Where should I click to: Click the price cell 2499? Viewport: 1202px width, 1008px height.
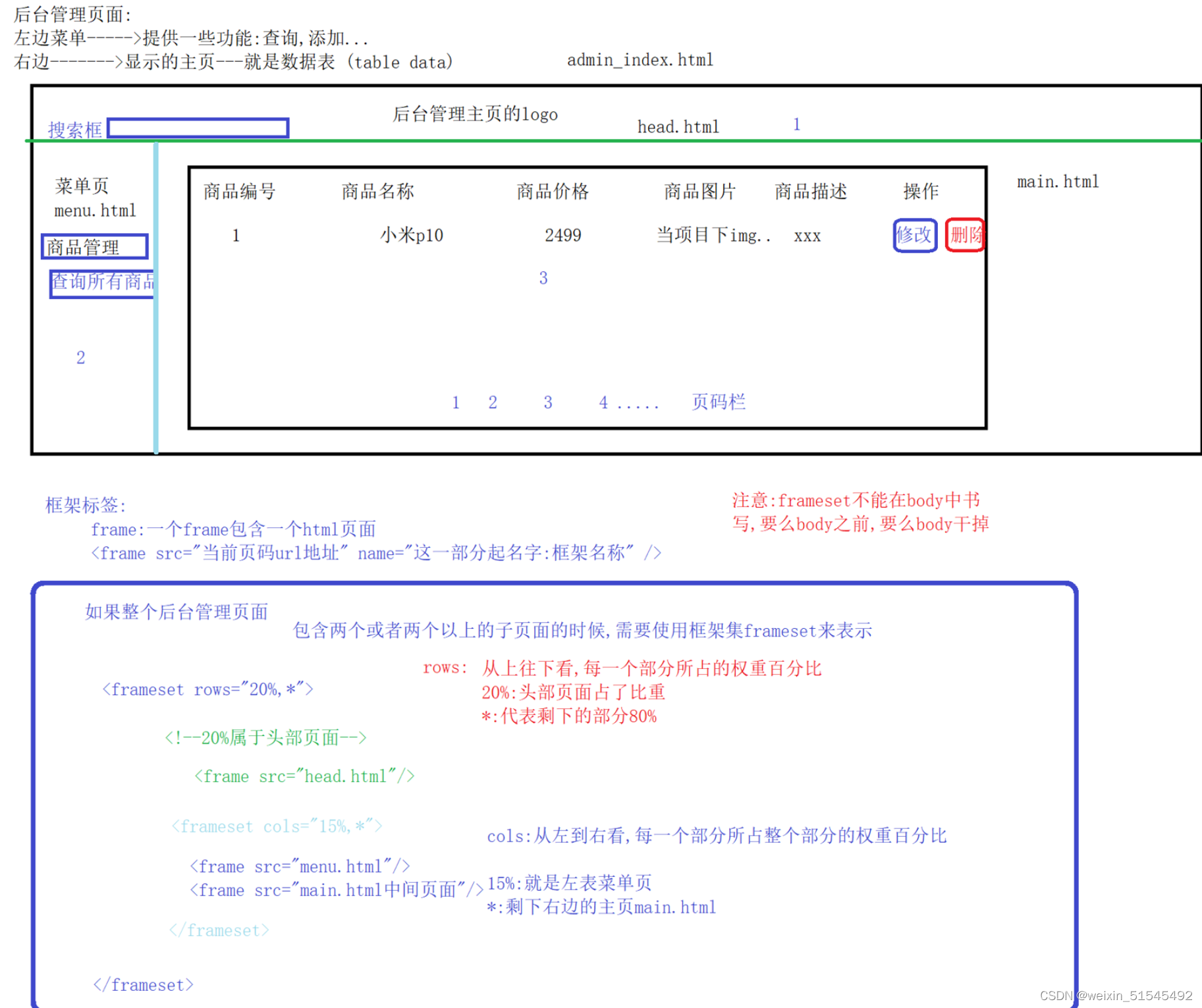coord(563,235)
